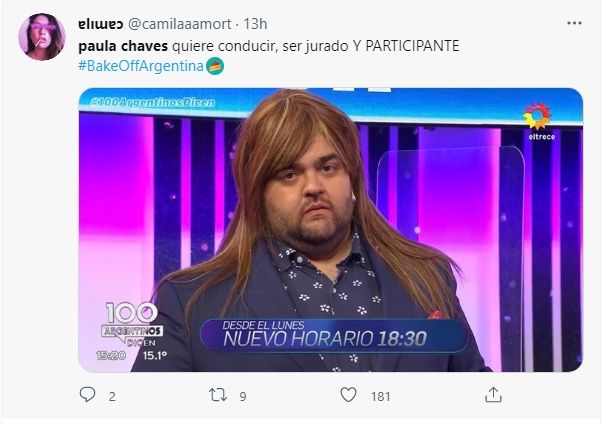602x426 pixels.
Task: Click the Nuevo Horario 18:30 banner
Action: tap(334, 335)
